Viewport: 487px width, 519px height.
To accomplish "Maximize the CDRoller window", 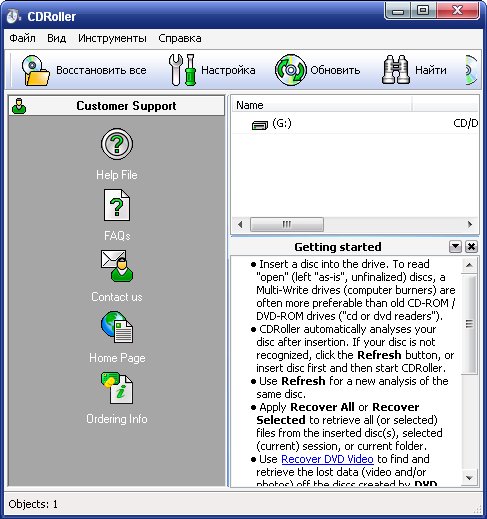I will coord(423,11).
